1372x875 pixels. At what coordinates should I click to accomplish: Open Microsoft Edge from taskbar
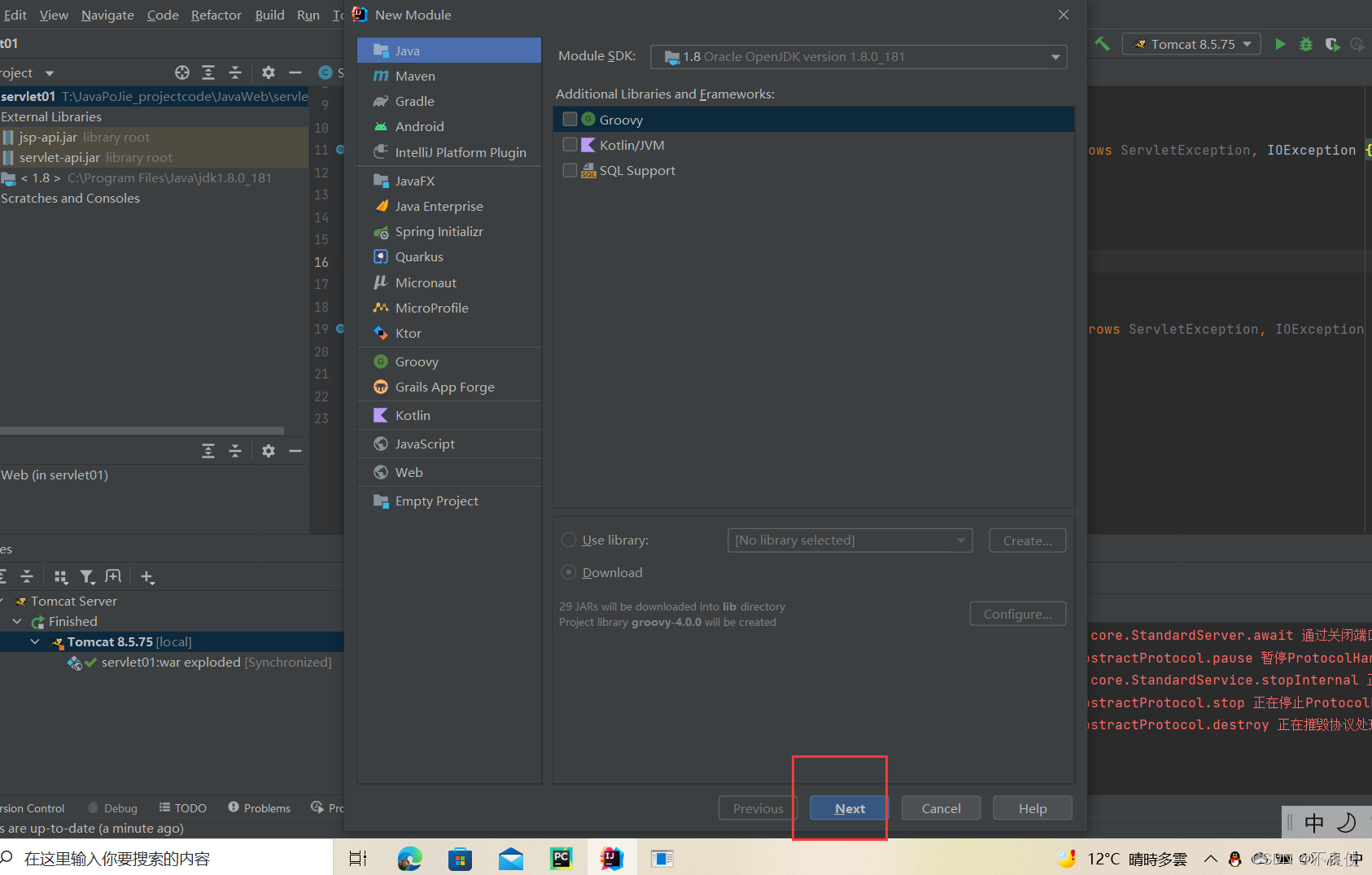click(410, 858)
